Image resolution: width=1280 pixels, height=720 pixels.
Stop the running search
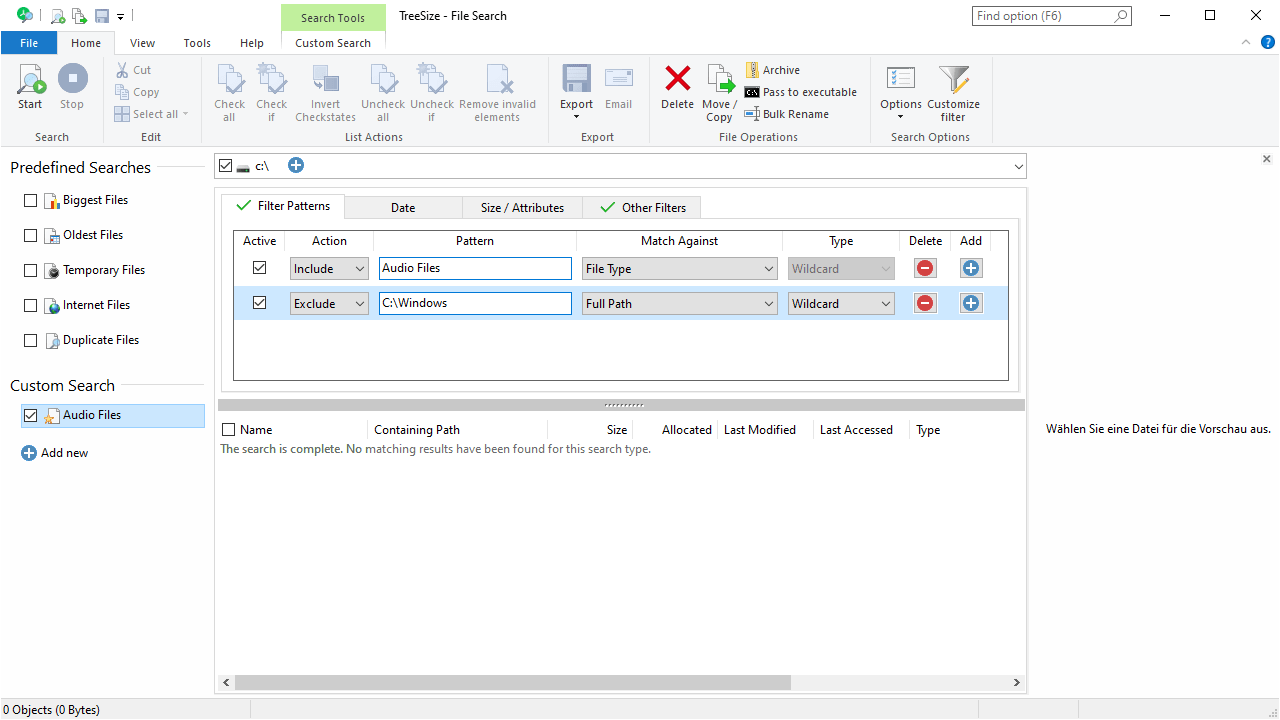[71, 88]
